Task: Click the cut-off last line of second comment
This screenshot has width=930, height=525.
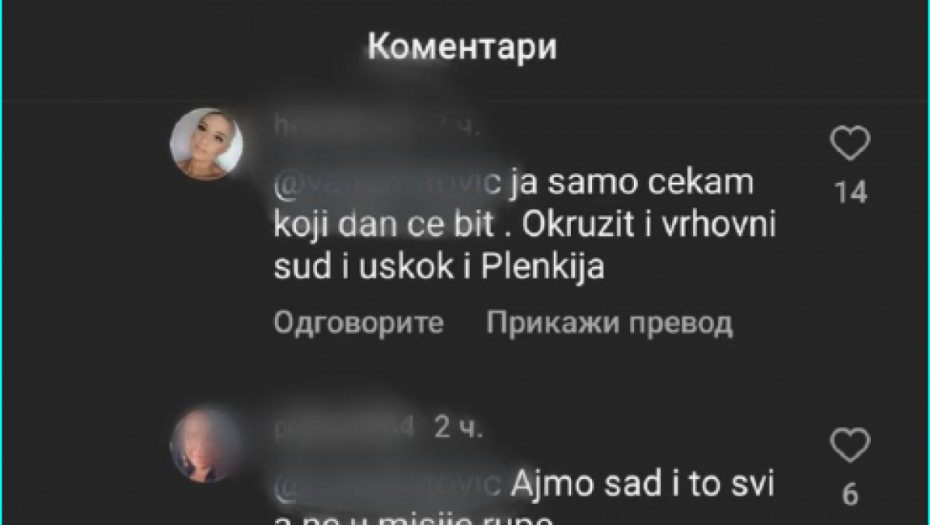Action: point(413,518)
